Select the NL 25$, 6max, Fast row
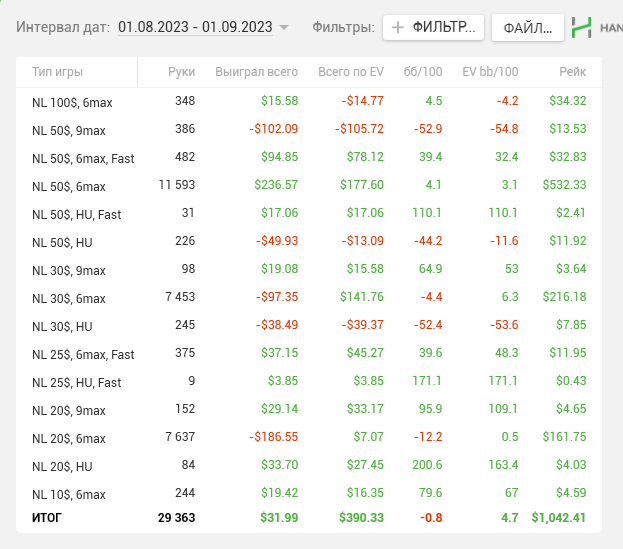 pos(309,354)
